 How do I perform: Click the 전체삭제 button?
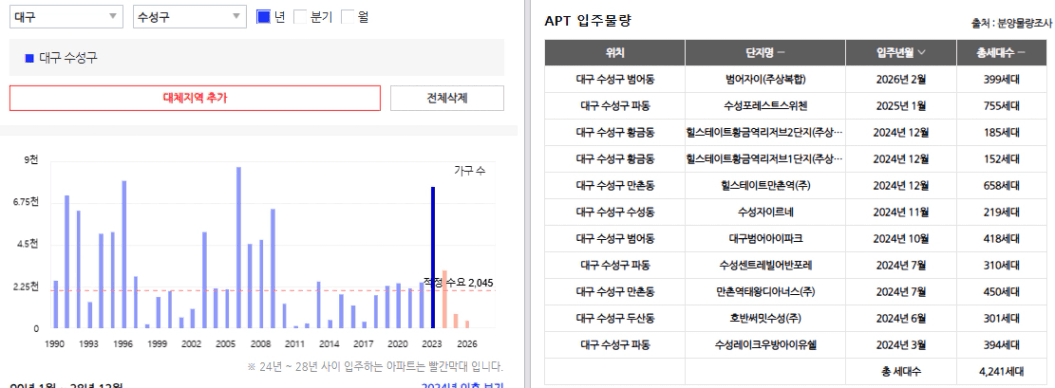pos(447,98)
